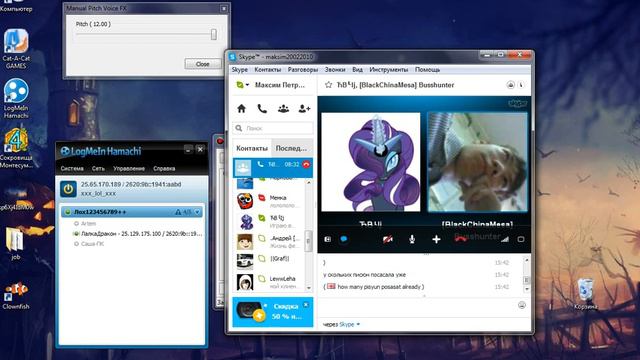Viewport: 640px width, 360px height.
Task: Open Skype Home with the house icon
Action: coord(241,109)
